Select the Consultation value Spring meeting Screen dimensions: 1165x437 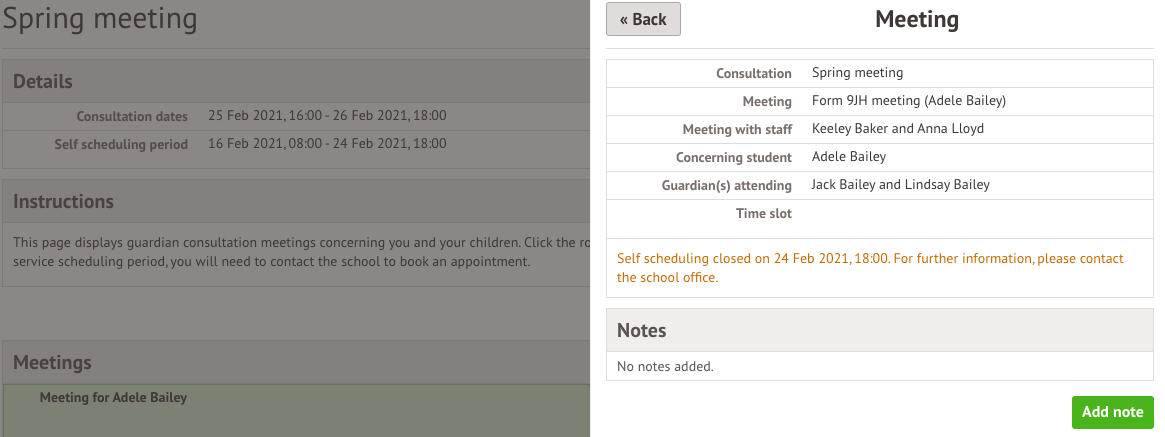click(x=857, y=73)
